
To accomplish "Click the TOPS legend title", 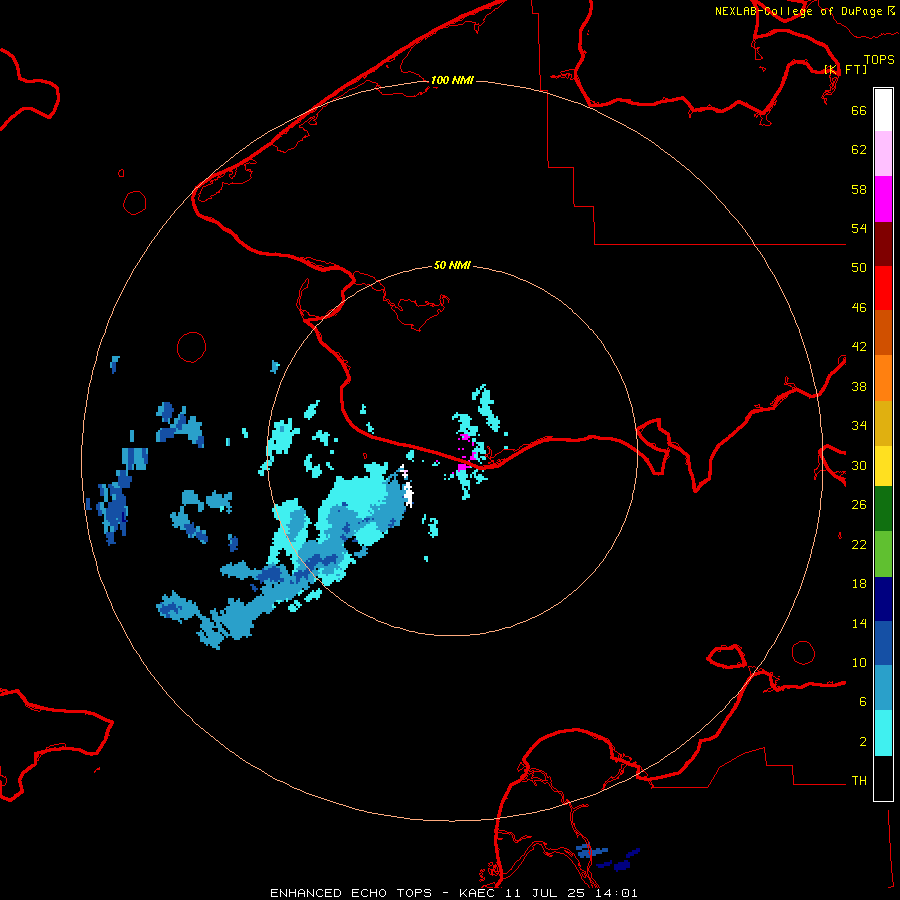I will point(879,60).
